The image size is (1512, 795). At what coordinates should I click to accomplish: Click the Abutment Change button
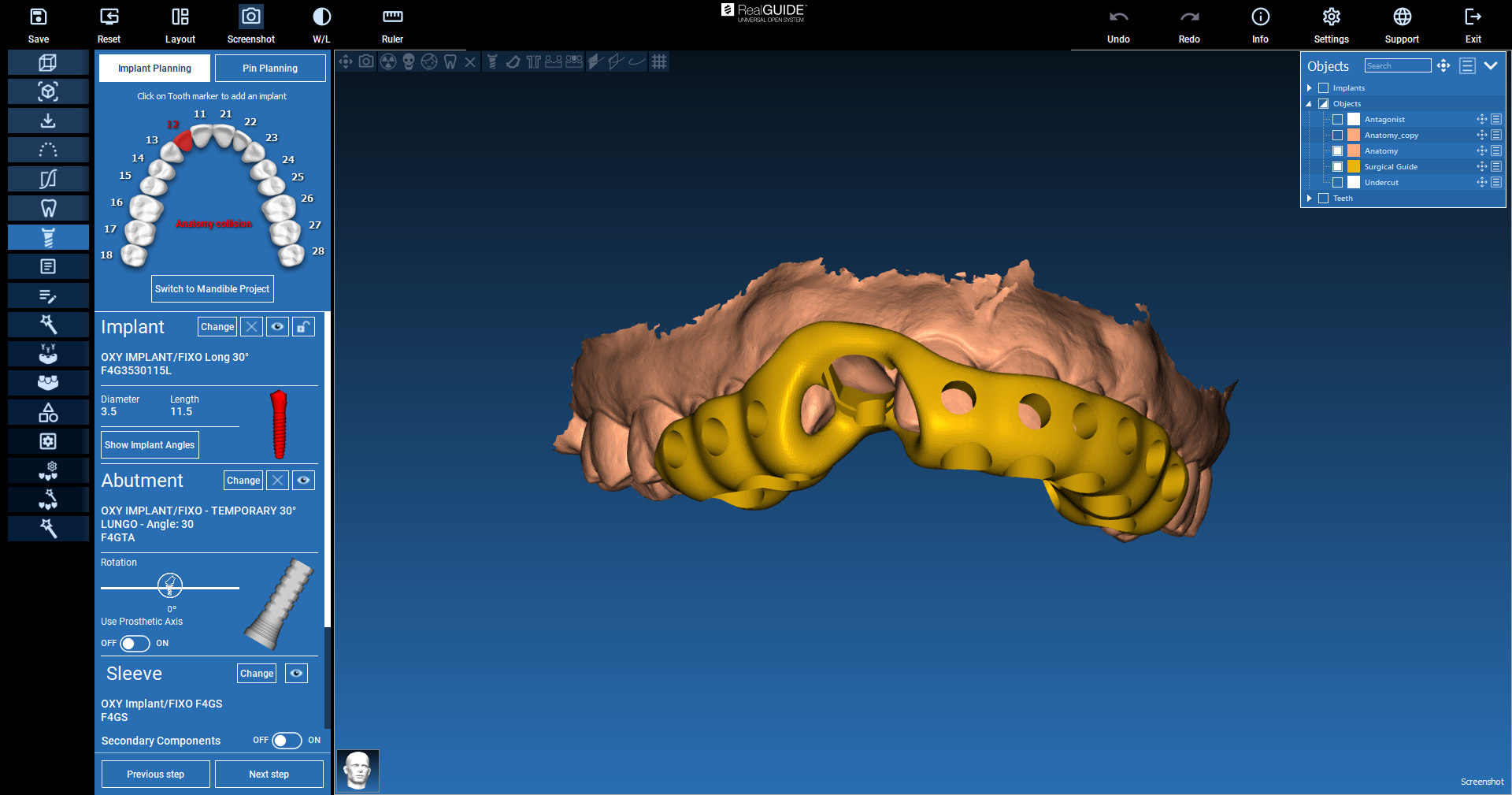243,481
